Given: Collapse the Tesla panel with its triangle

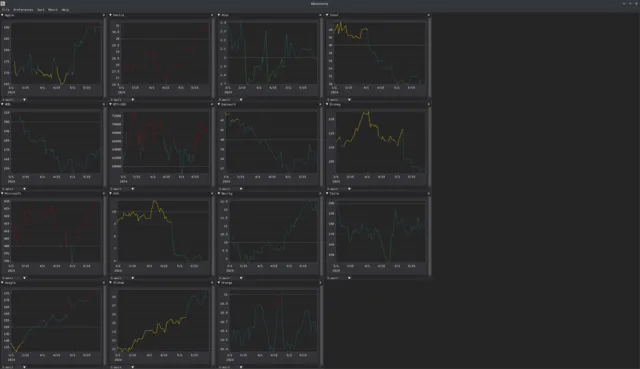Looking at the screenshot, I should pos(327,193).
